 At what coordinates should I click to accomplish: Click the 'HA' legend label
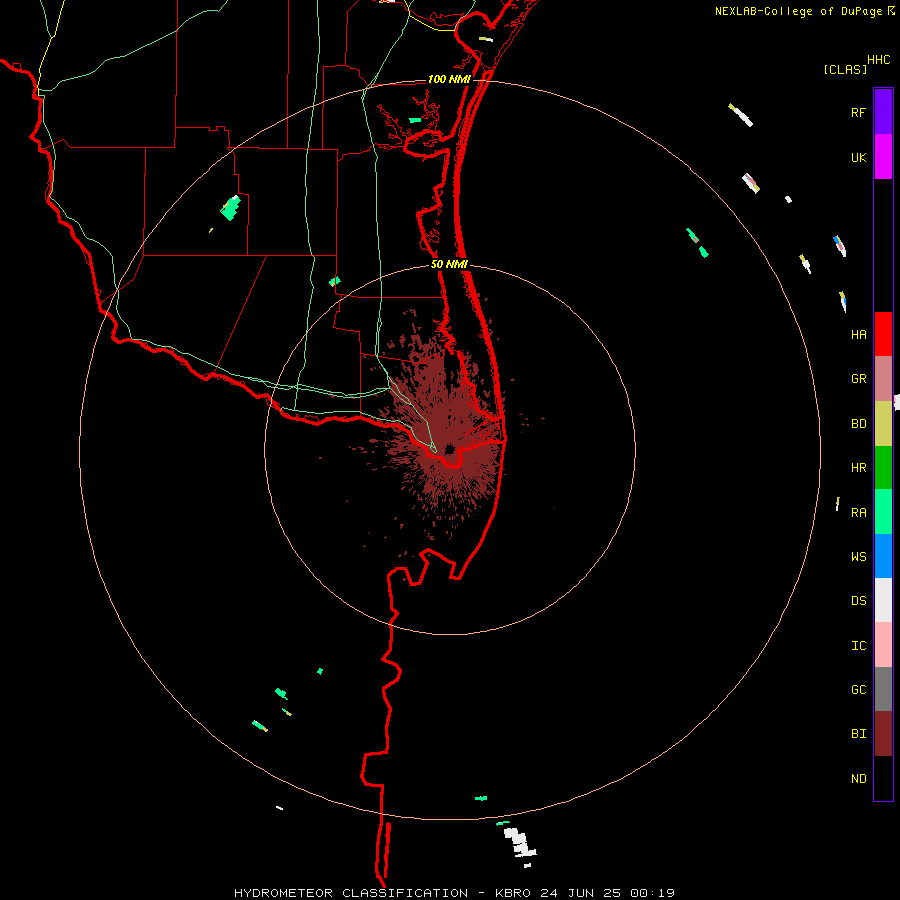tap(858, 335)
